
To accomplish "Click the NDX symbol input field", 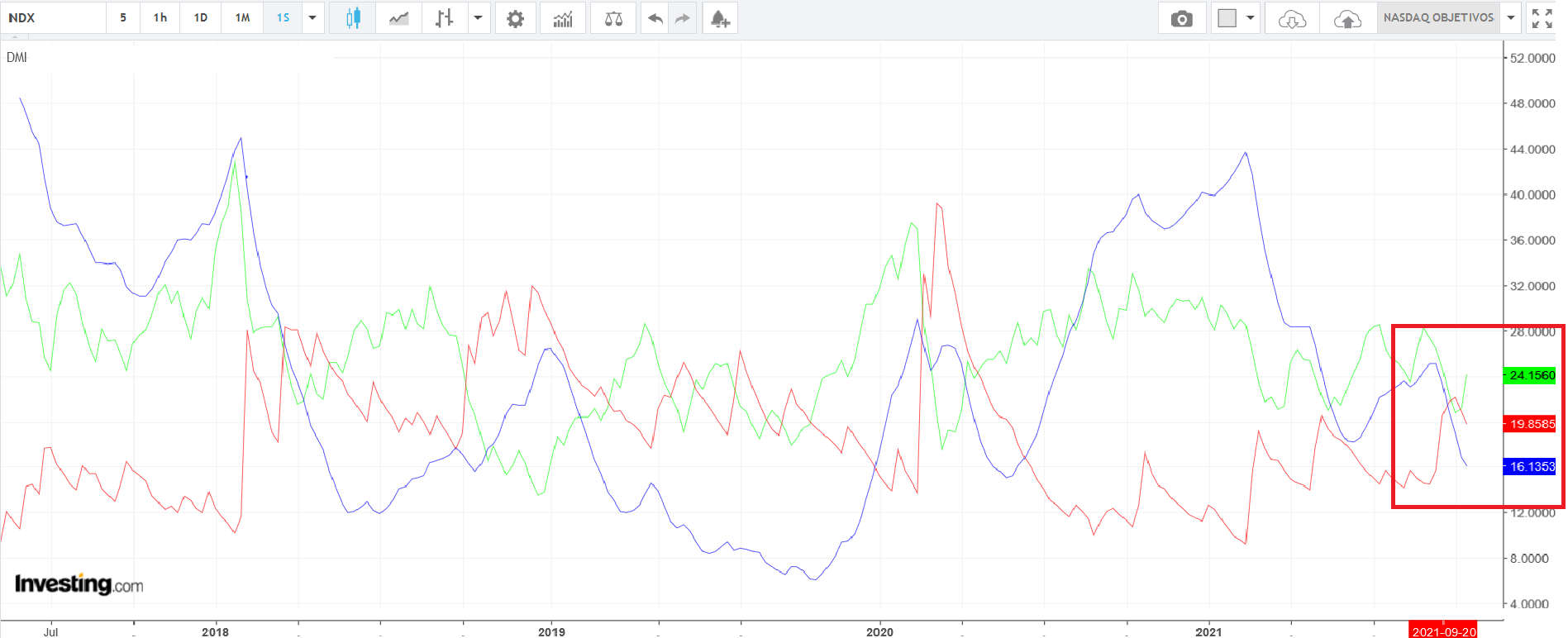I will click(x=54, y=18).
